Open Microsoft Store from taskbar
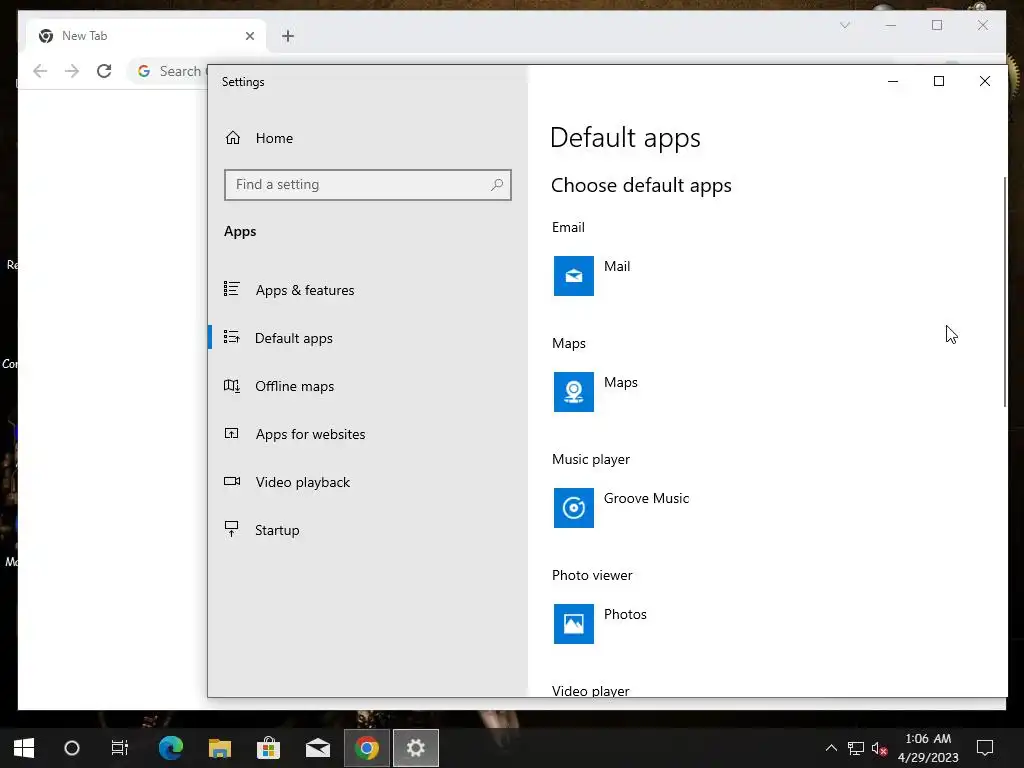The image size is (1024, 768). pyautogui.click(x=268, y=748)
